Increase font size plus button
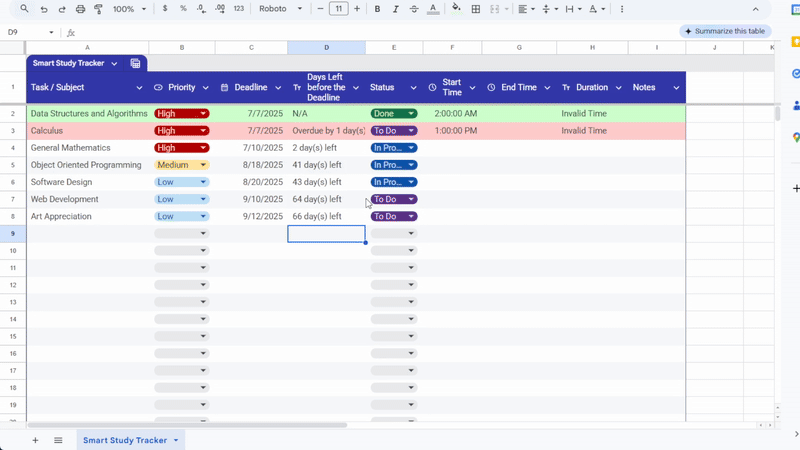 pos(357,9)
